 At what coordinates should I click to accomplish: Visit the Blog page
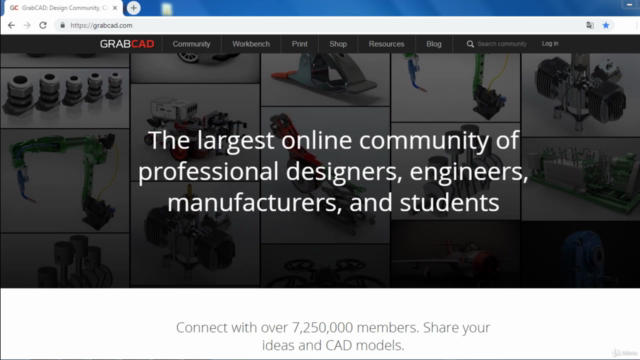tap(434, 44)
